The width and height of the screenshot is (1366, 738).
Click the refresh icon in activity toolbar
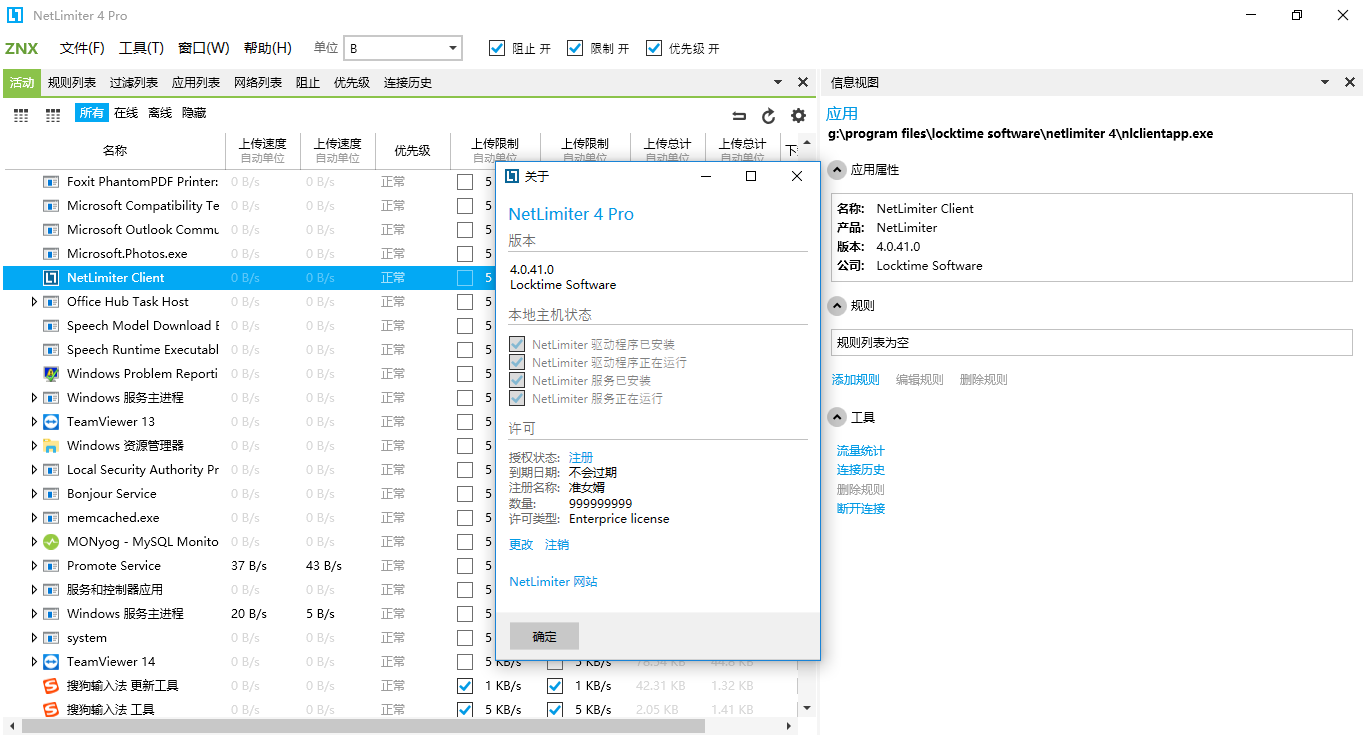pos(768,116)
